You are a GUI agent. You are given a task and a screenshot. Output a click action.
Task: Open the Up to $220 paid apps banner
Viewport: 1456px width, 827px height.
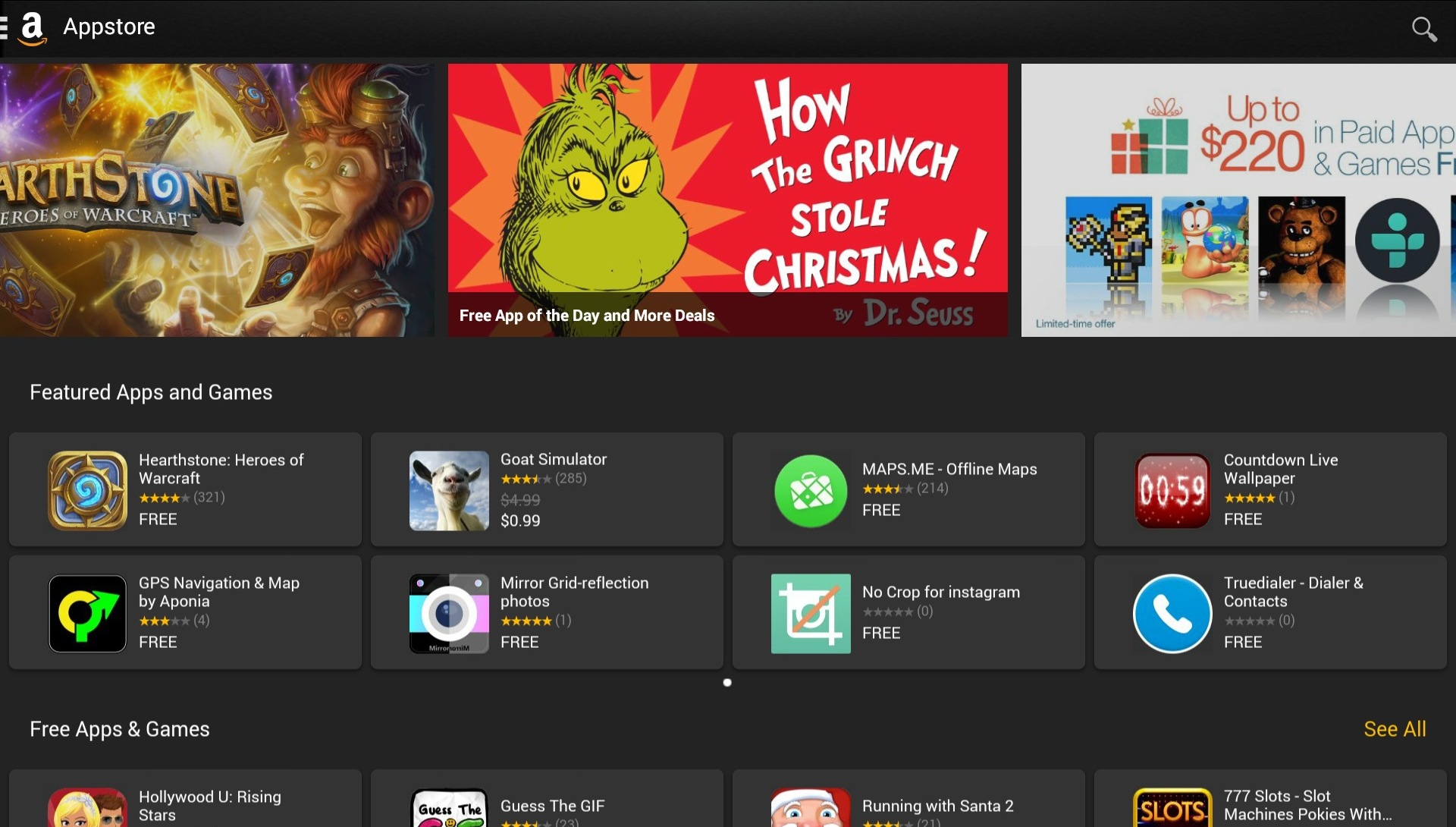[x=1238, y=200]
